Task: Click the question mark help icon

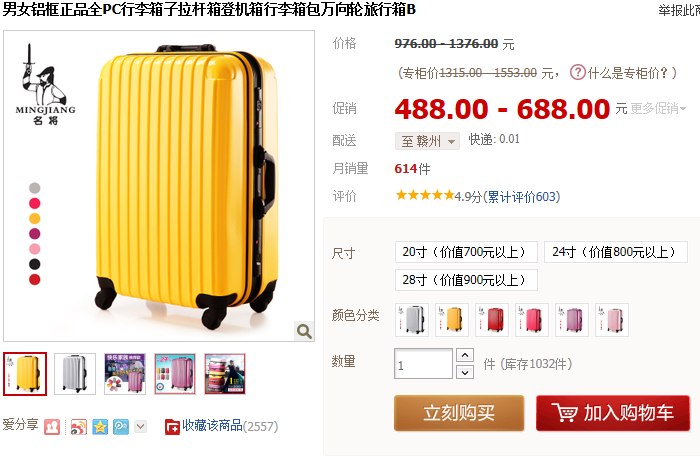Action: pos(578,72)
